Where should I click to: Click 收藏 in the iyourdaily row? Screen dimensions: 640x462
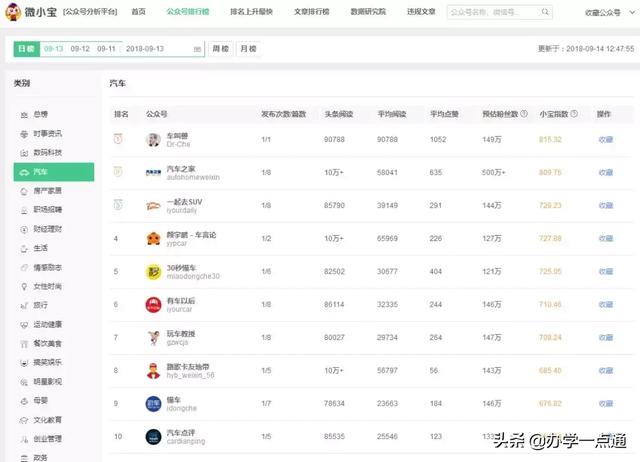(606, 206)
